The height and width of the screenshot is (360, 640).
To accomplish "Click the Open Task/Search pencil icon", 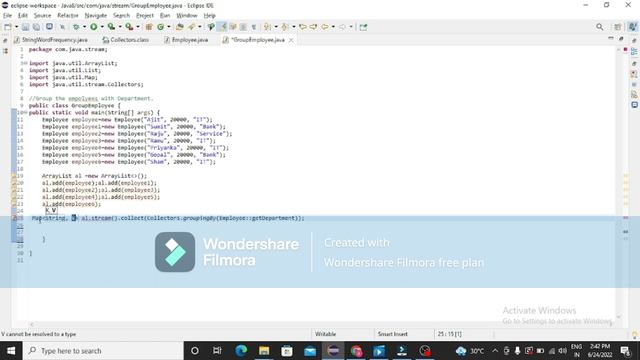I will click(x=191, y=27).
